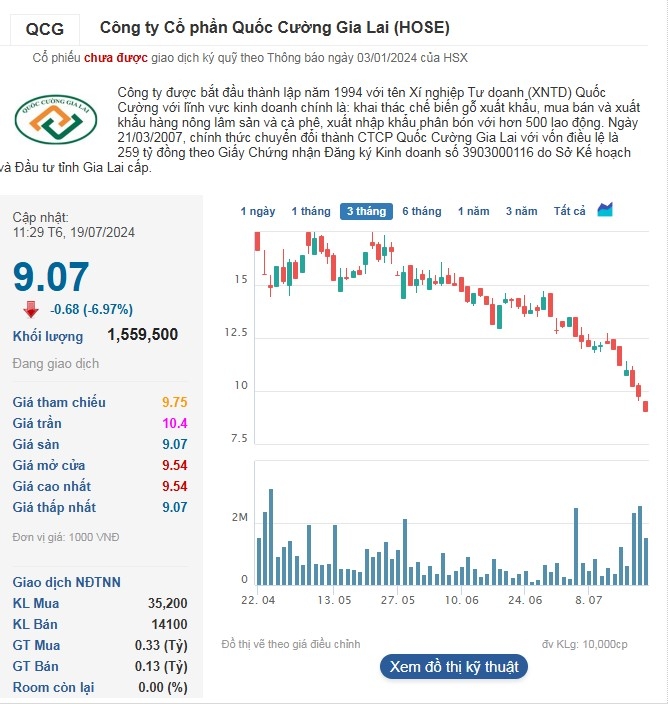
Task: Click the Khối lượng value 1,559,500
Action: coord(142,335)
